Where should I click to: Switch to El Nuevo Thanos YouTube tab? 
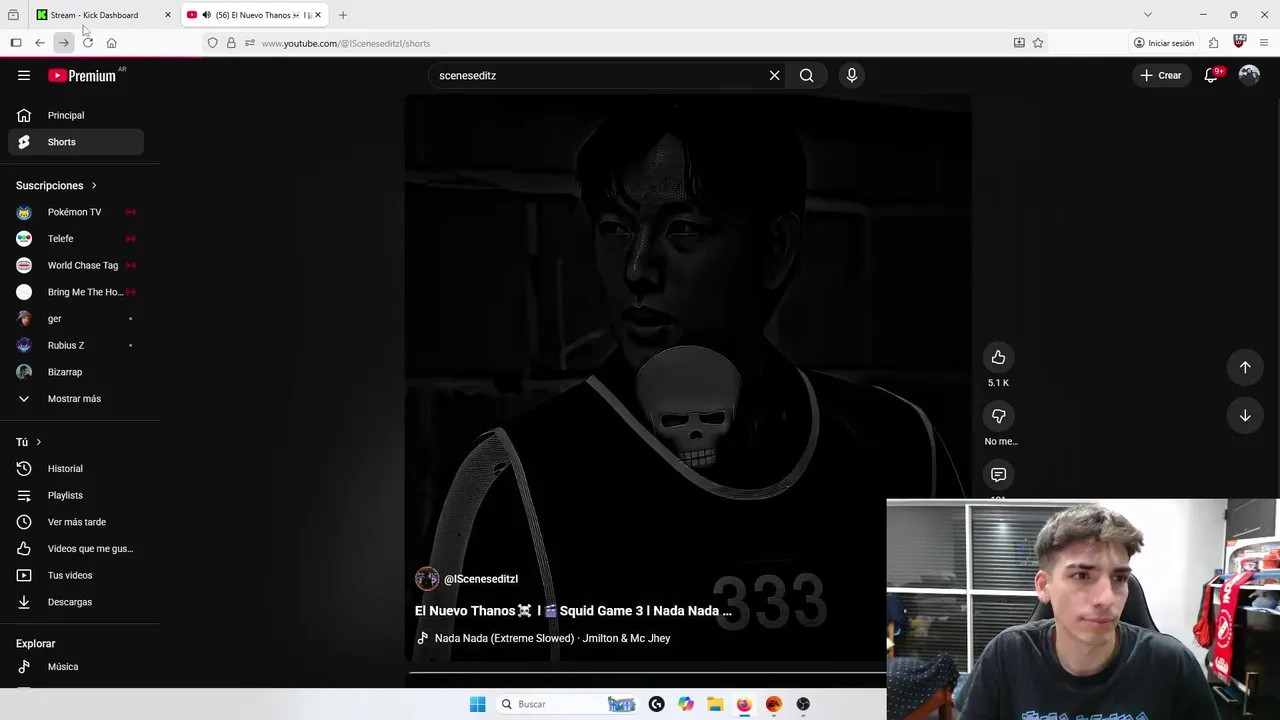pos(256,15)
